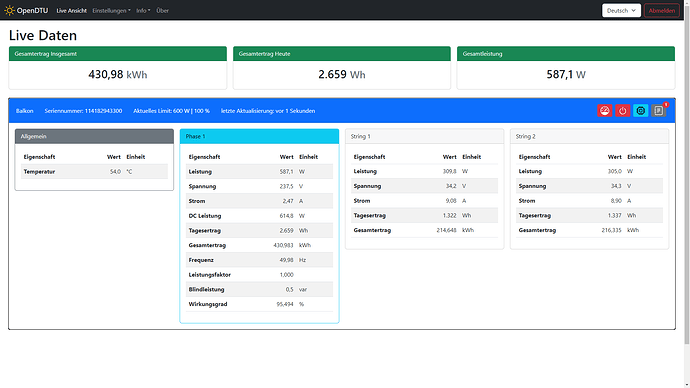This screenshot has width=690, height=388.
Task: Click the Phase 1 Strom row
Action: click(259, 201)
